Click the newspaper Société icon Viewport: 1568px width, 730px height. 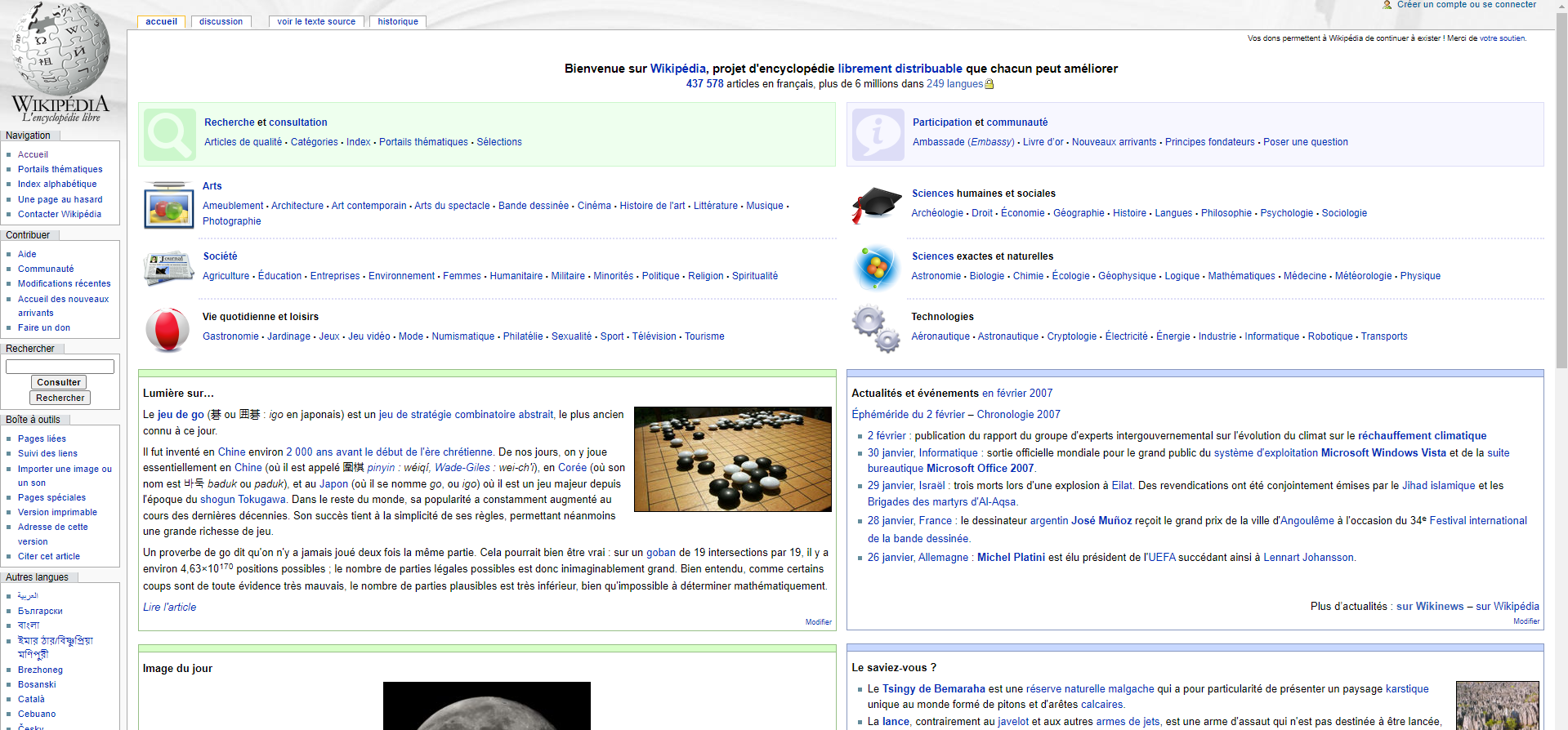click(x=168, y=269)
